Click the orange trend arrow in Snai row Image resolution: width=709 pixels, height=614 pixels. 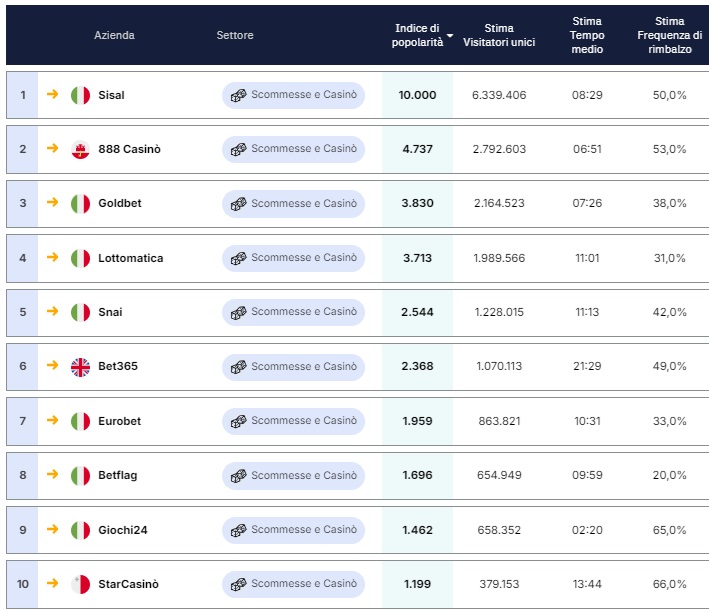[52, 311]
